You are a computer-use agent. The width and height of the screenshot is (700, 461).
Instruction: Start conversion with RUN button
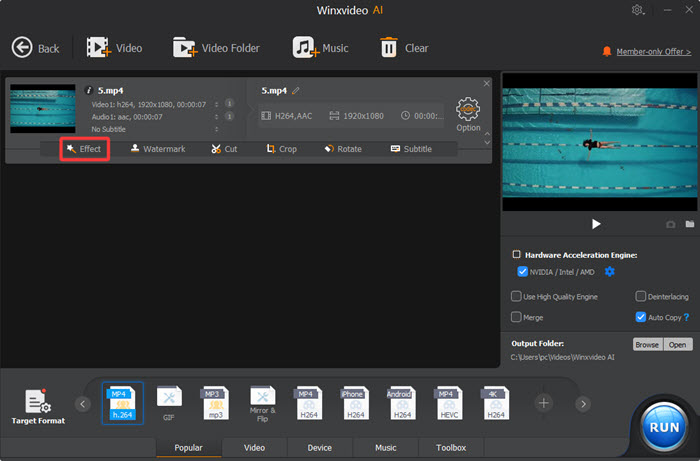(664, 427)
